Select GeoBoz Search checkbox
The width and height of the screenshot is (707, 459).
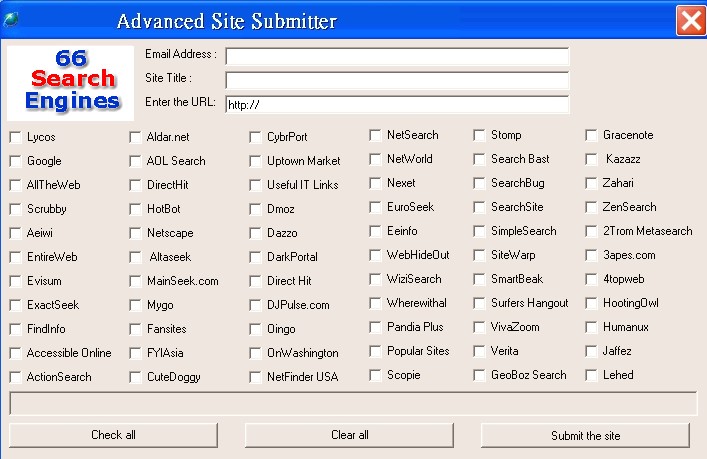[x=479, y=375]
